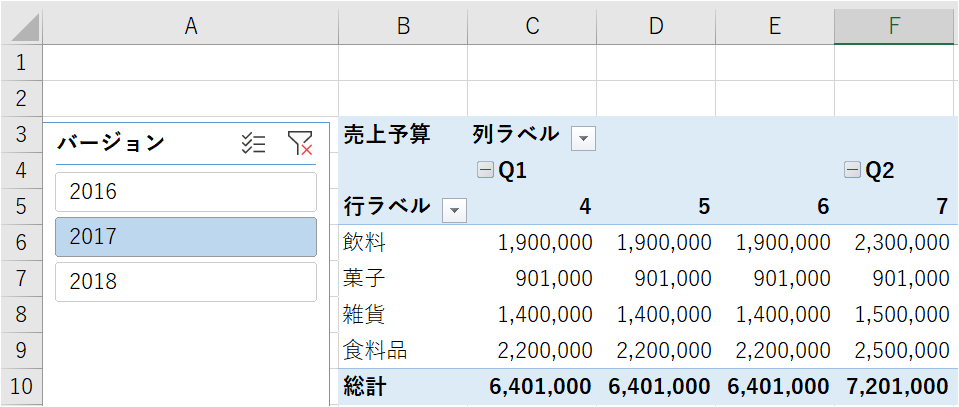Click month 5 column label

[705, 207]
